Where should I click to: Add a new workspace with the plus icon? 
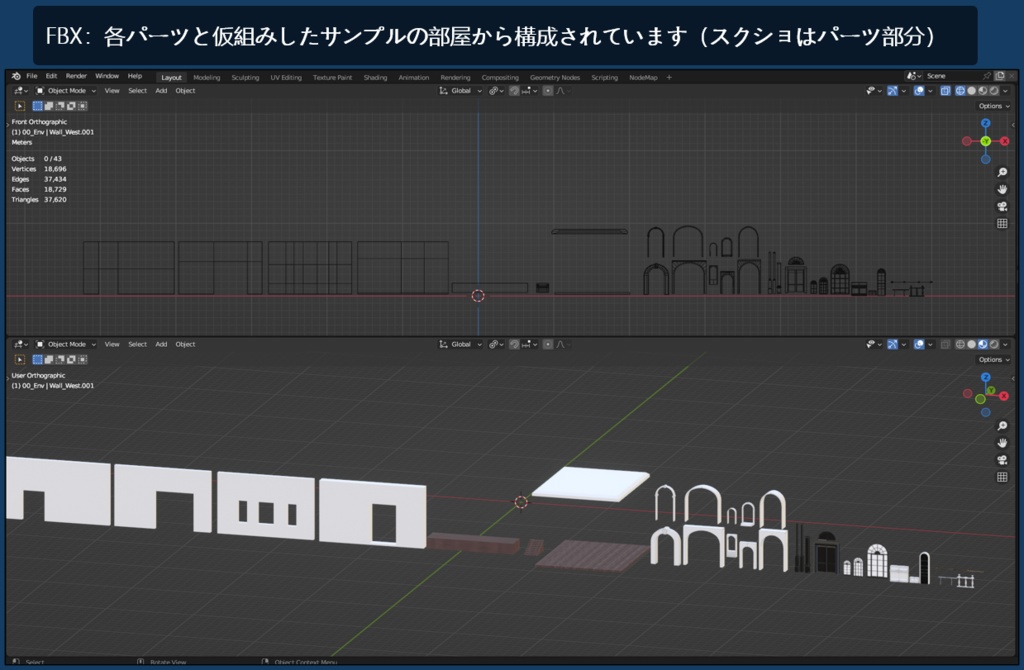[669, 77]
